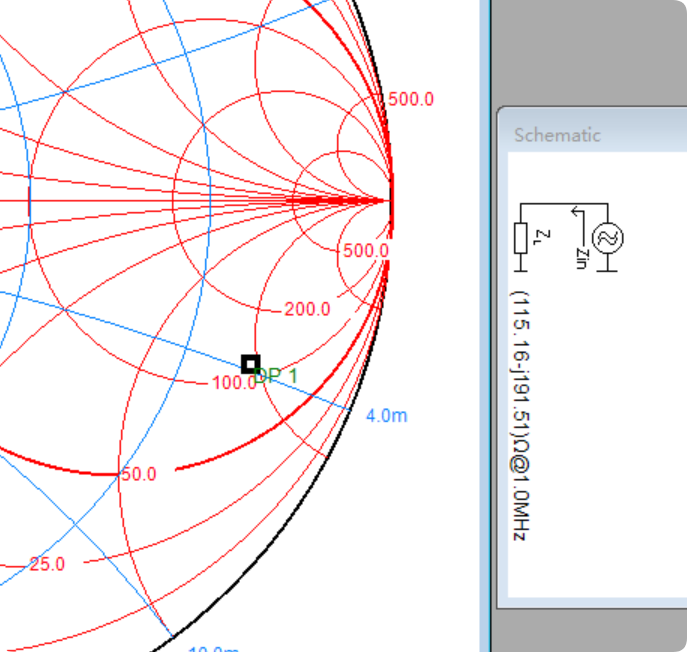The height and width of the screenshot is (652, 687).
Task: Click the gray background above the Schematic panel
Action: point(590,50)
